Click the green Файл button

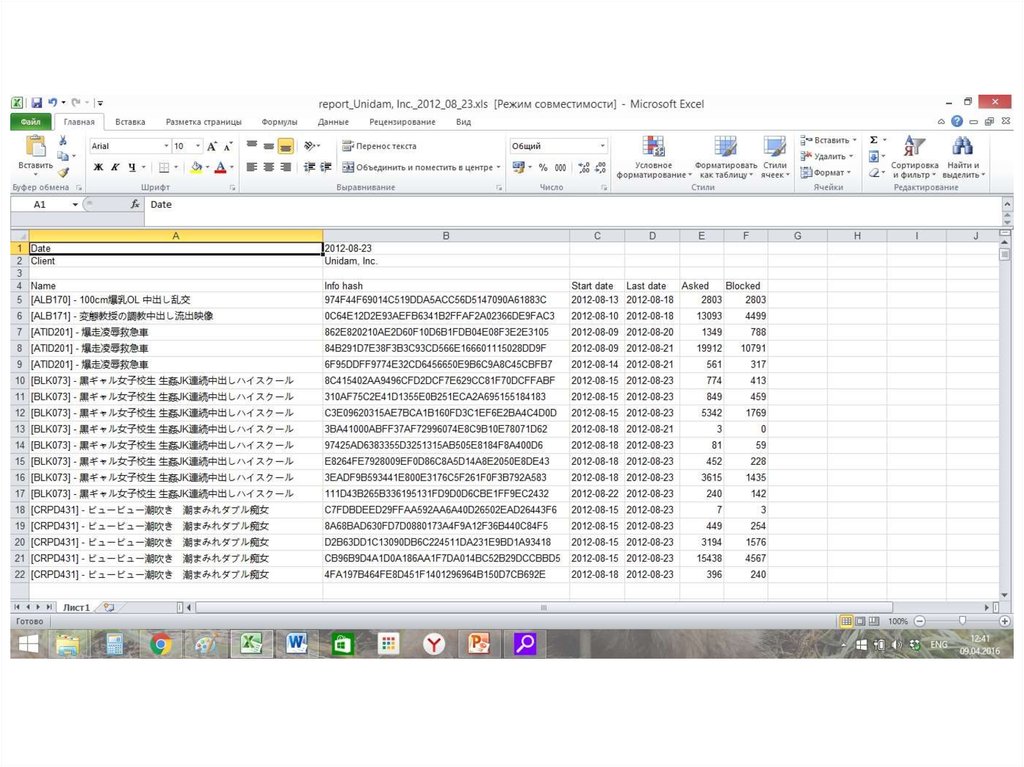tap(30, 122)
